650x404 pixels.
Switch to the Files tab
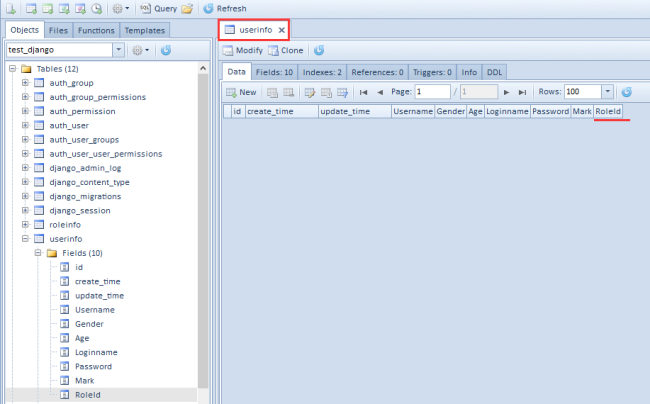(58, 30)
